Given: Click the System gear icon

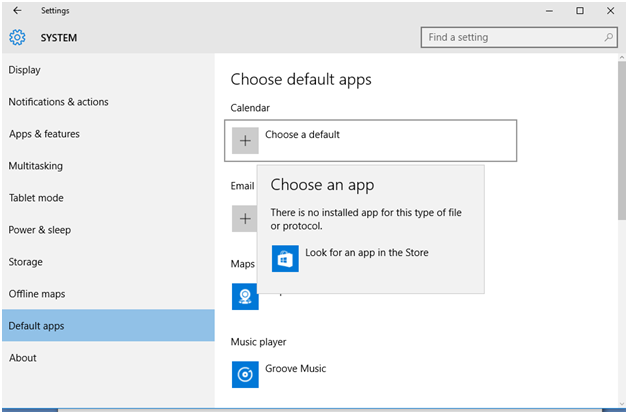Looking at the screenshot, I should pos(17,38).
